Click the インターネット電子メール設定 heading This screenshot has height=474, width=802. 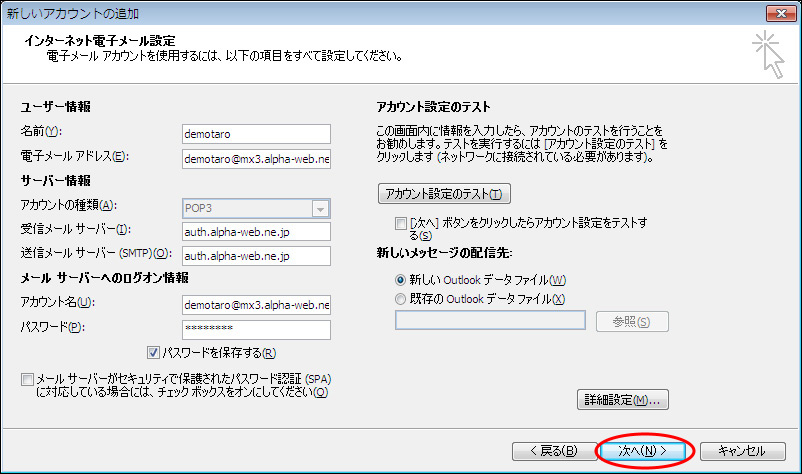(100, 41)
